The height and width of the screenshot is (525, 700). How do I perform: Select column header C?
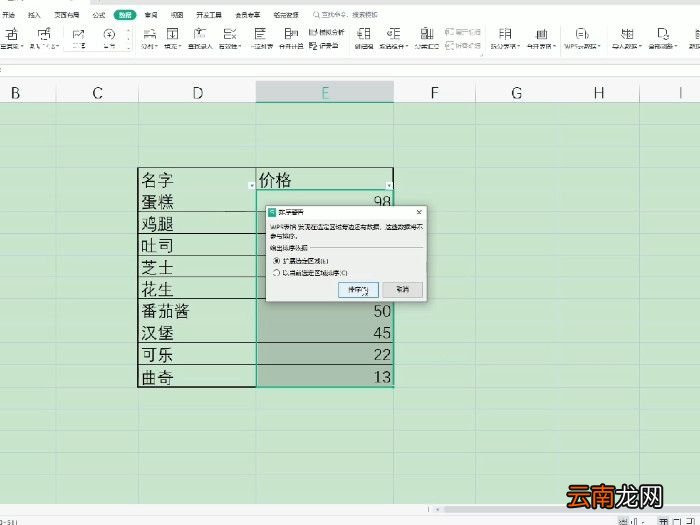(x=97, y=92)
